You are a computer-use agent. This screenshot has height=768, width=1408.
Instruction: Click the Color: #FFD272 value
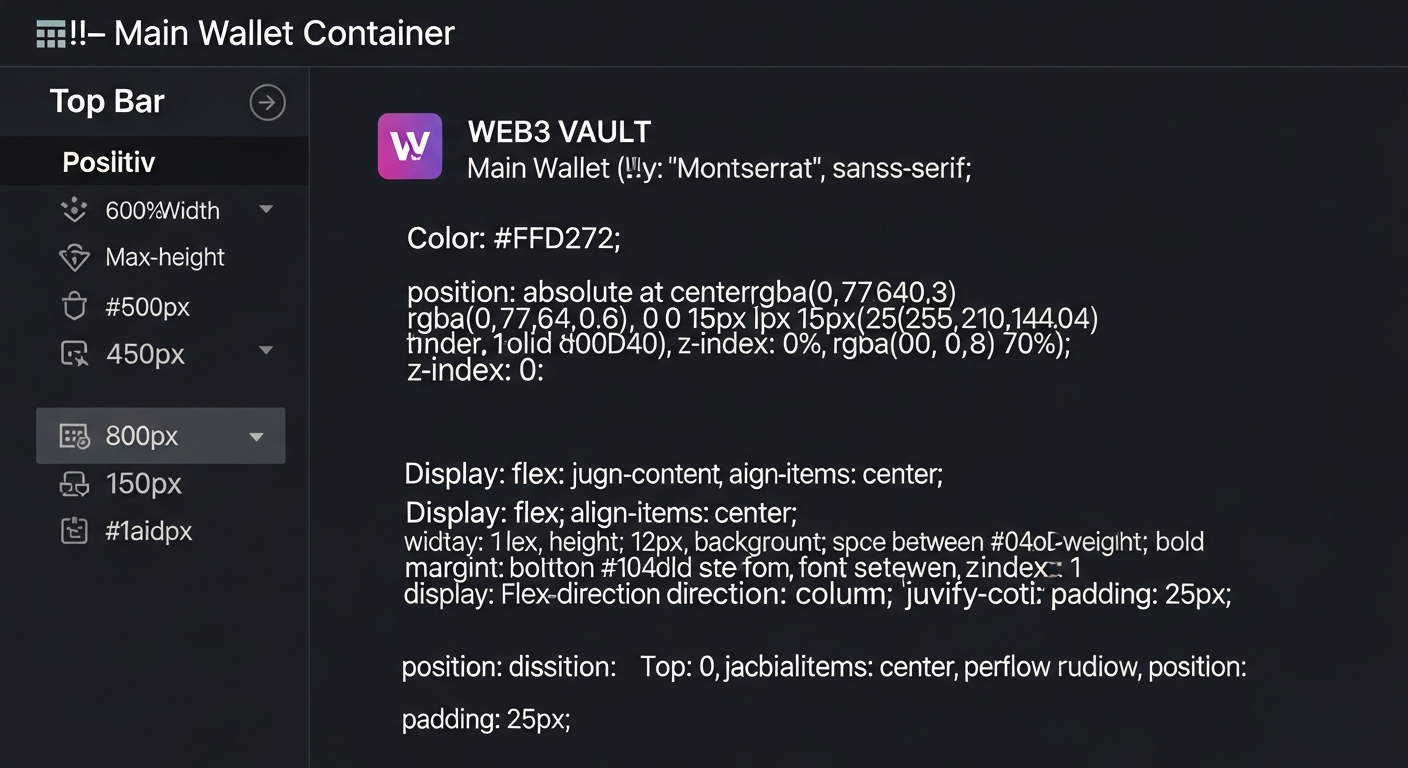pyautogui.click(x=513, y=238)
